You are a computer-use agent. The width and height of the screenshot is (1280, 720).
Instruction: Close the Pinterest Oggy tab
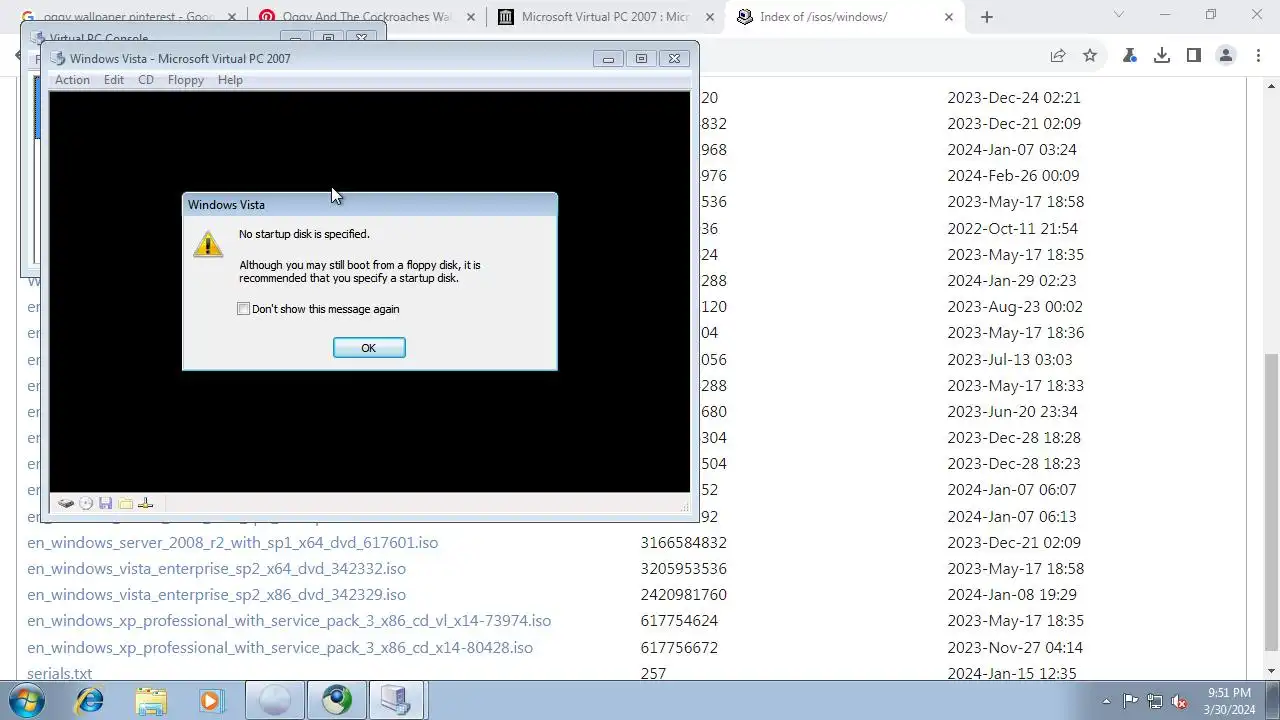[x=470, y=17]
